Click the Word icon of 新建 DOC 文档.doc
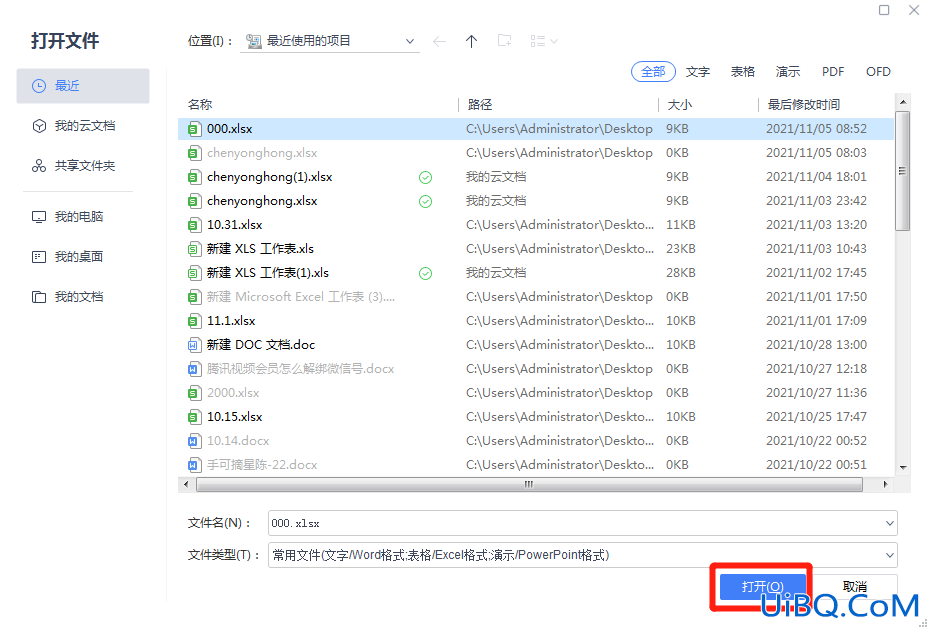 pyautogui.click(x=194, y=345)
